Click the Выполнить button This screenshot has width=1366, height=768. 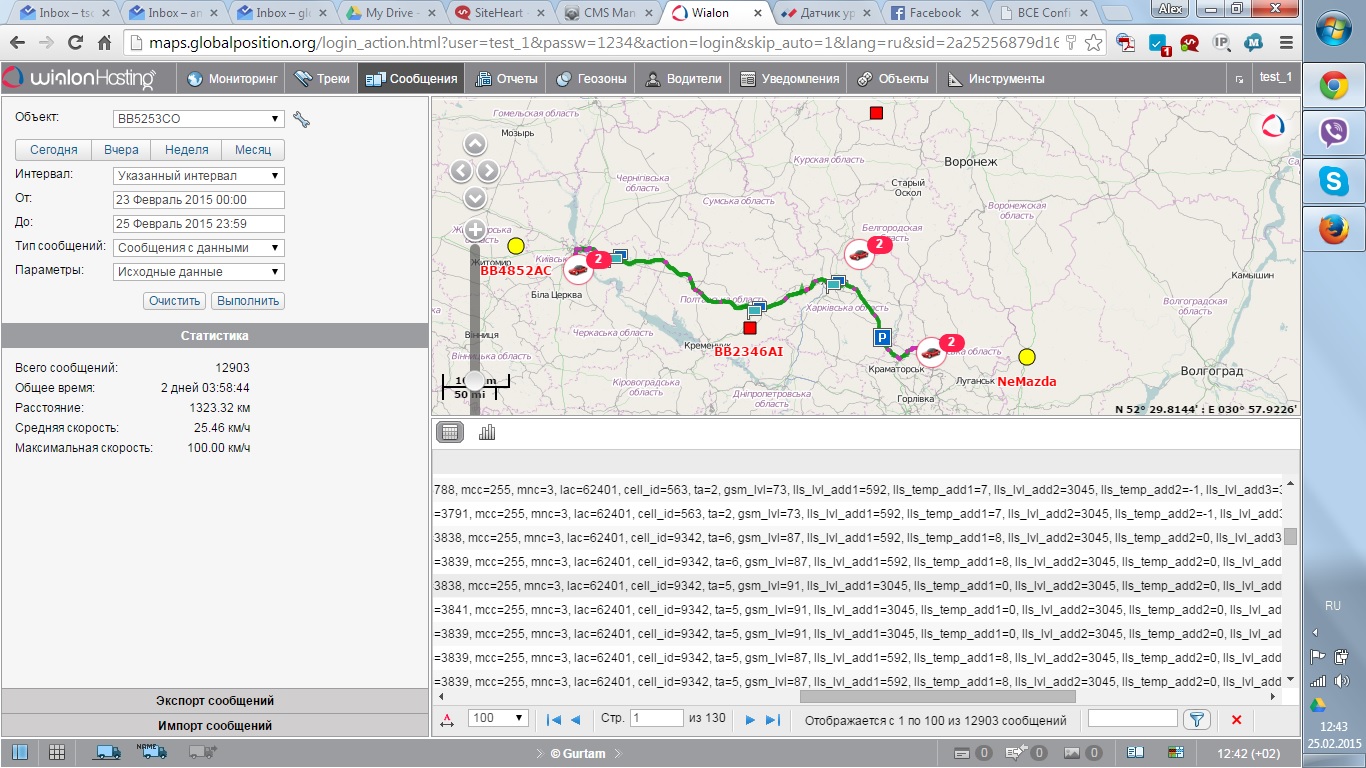coord(248,301)
